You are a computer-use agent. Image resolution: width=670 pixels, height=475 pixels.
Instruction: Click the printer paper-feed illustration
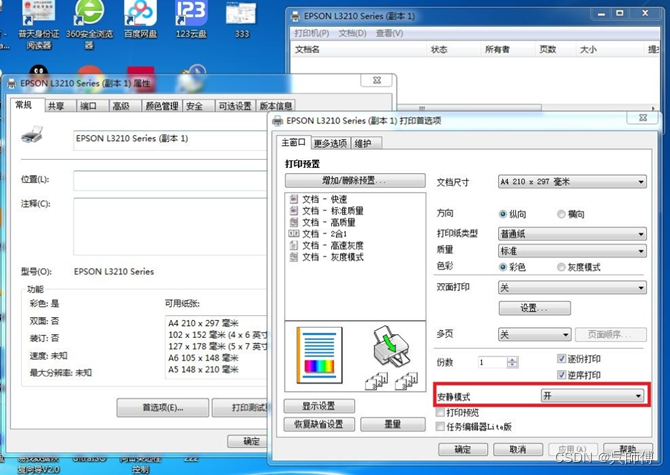[x=391, y=347]
